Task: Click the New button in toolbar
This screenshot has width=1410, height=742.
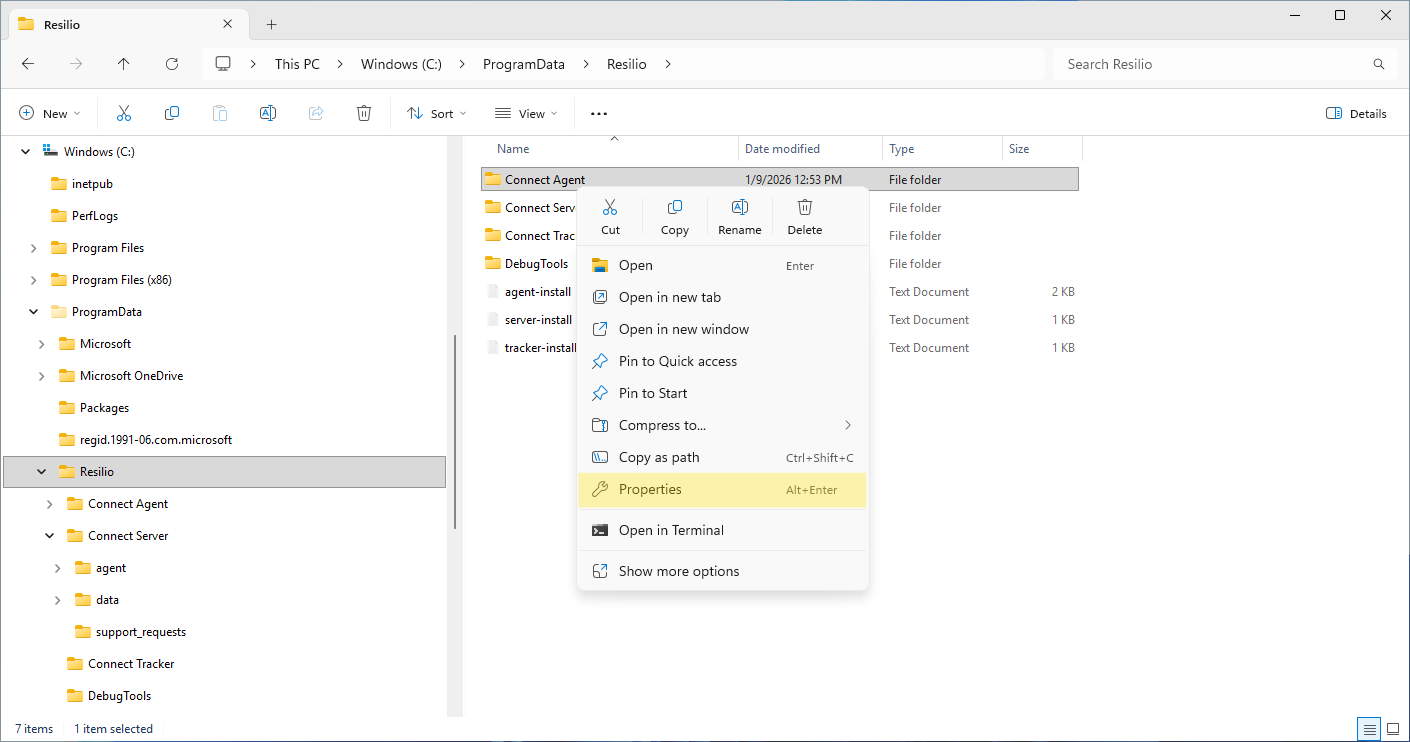Action: [x=49, y=113]
